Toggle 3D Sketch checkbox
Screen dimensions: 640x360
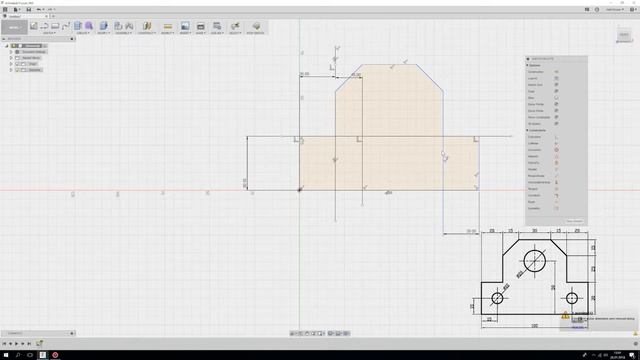pos(556,124)
